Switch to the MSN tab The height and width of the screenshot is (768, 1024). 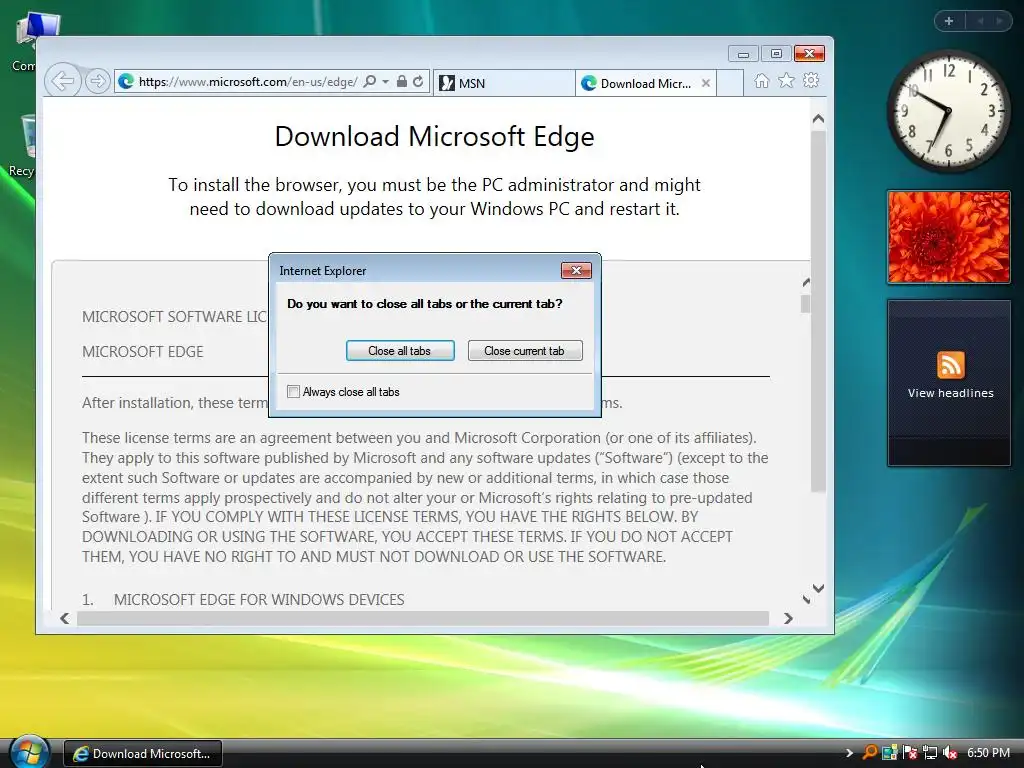[x=504, y=84]
